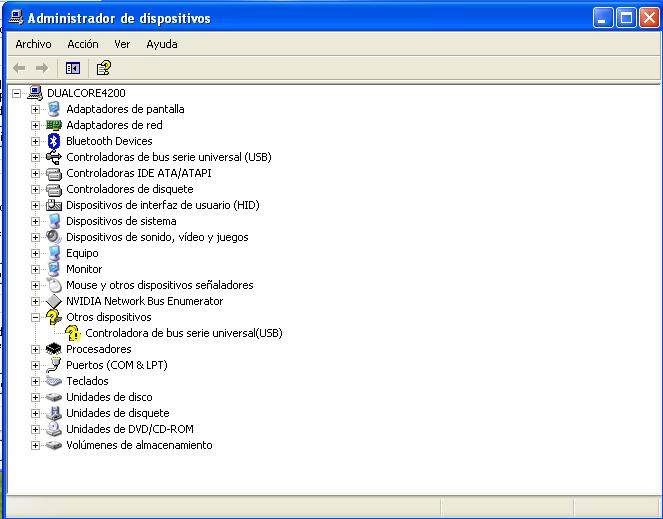Expand Controladoras de bus serie universal (USB)
This screenshot has width=663, height=519.
(x=36, y=157)
